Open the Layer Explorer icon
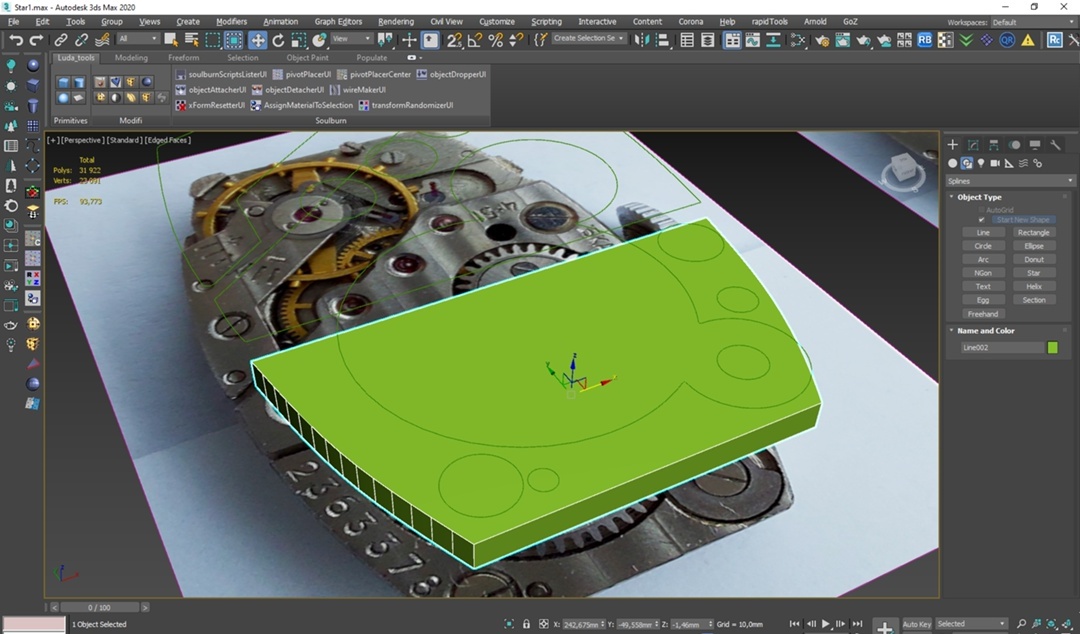Image resolution: width=1080 pixels, height=634 pixels. [707, 40]
